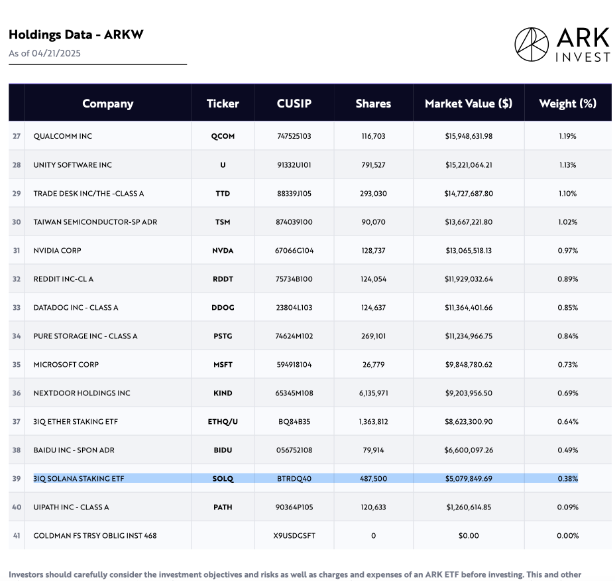This screenshot has height=583, width=615.
Task: Click the RDDT ticker cell
Action: click(223, 279)
